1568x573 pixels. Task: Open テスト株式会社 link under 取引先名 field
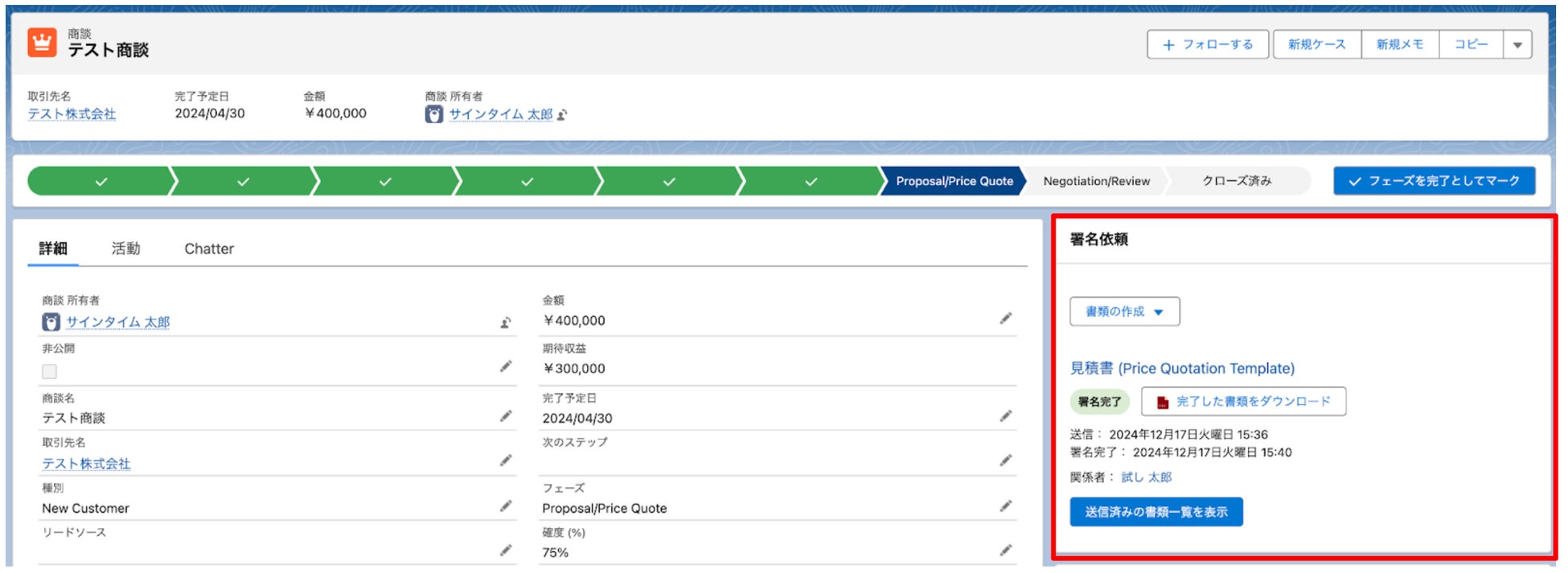(x=86, y=464)
